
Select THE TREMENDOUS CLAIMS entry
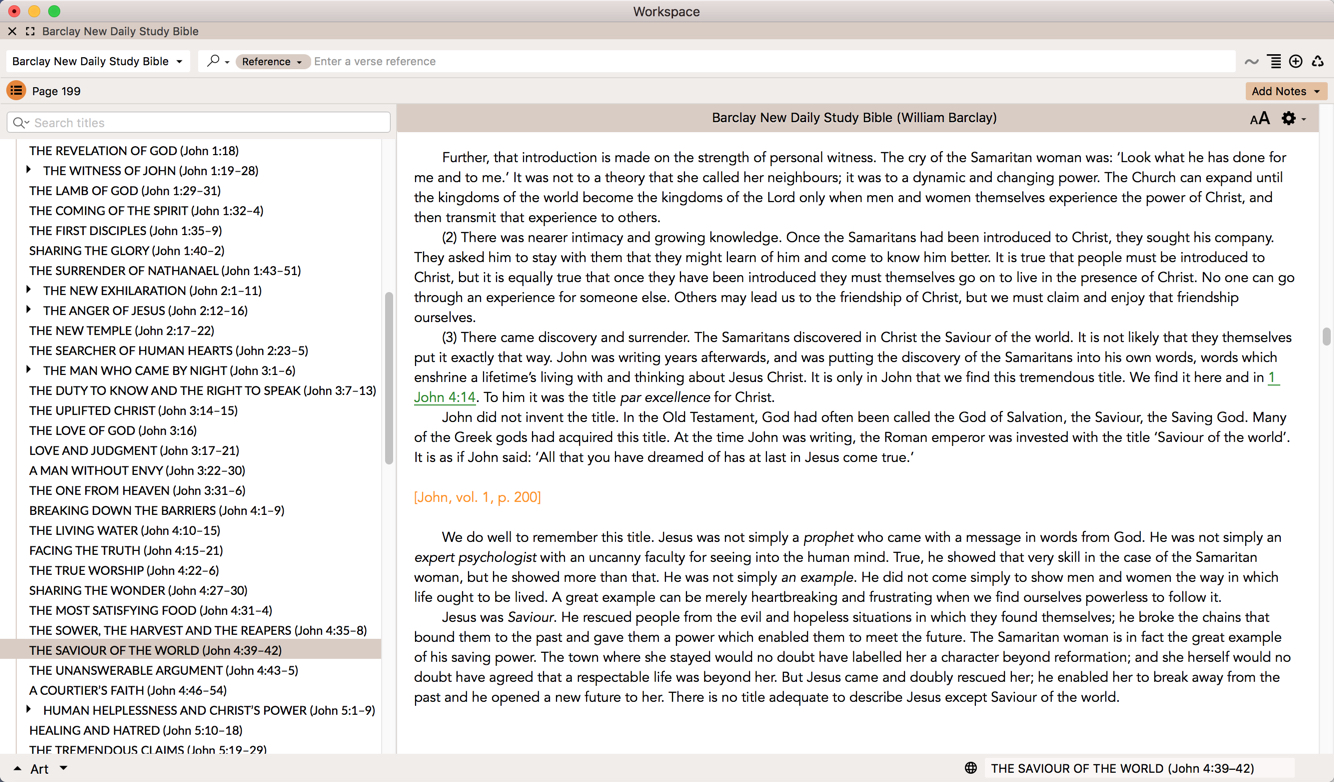pos(148,749)
